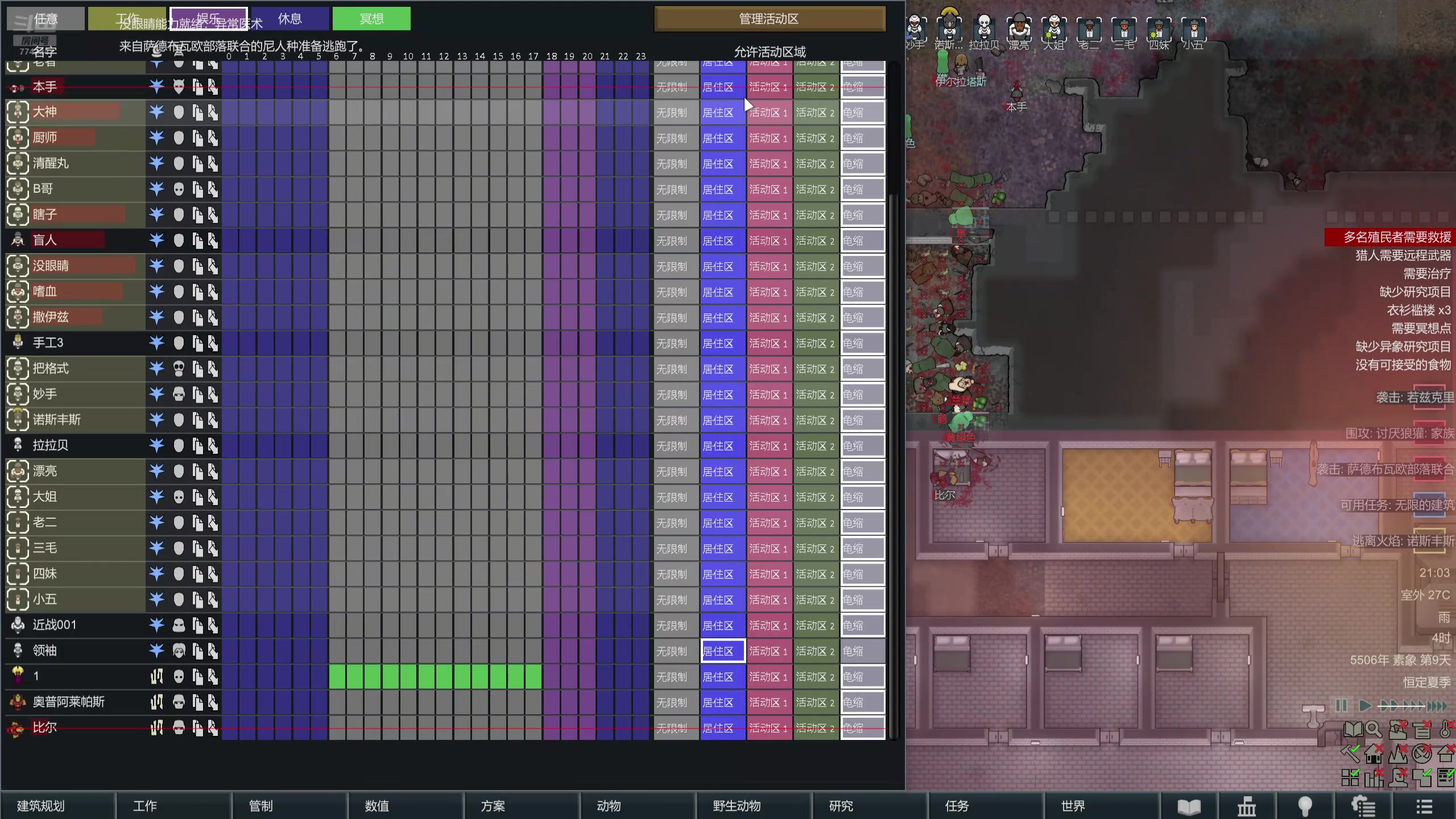
Task: Set 大神 area to 无限制
Action: (676, 113)
